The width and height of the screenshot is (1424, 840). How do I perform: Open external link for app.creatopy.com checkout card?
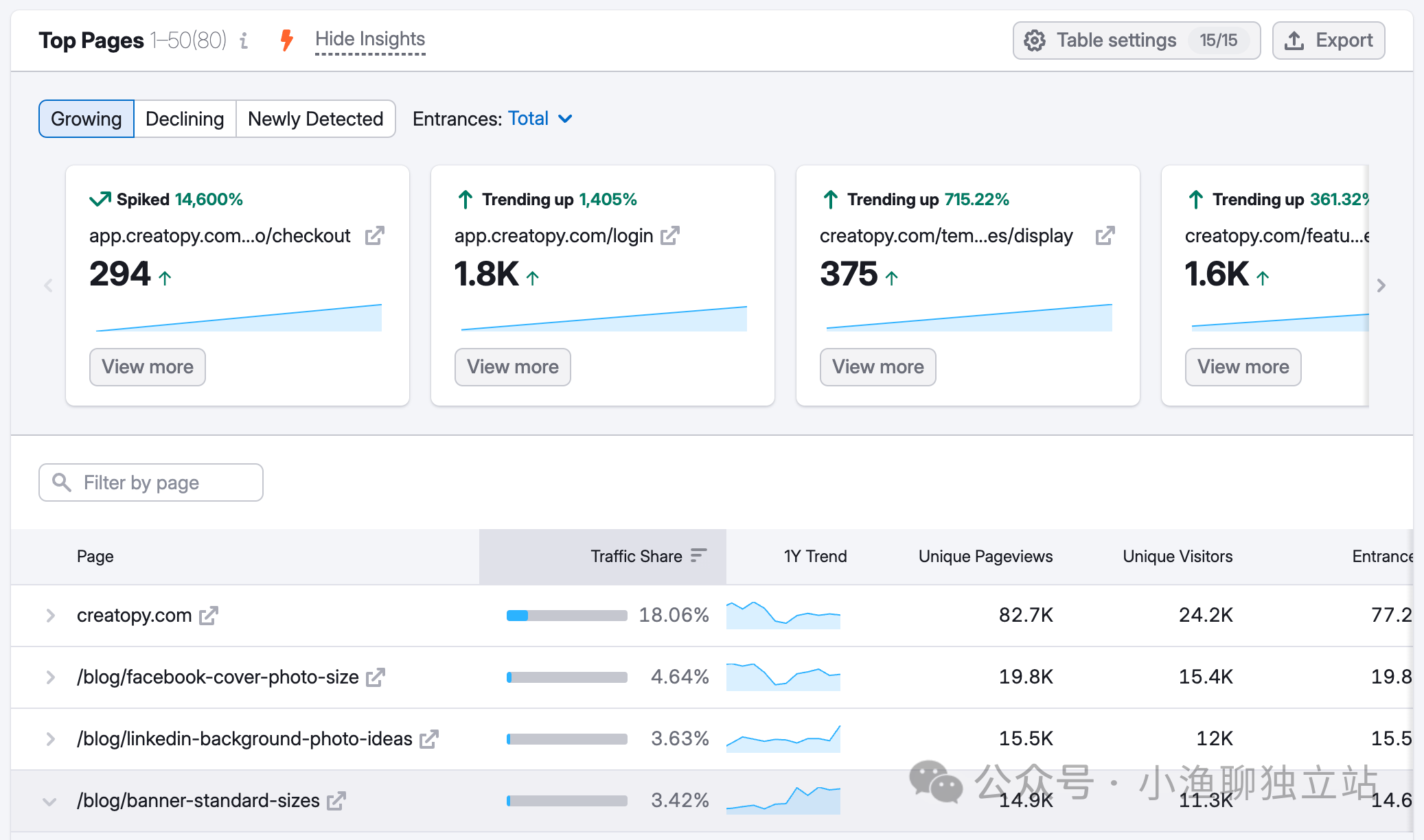pyautogui.click(x=374, y=236)
